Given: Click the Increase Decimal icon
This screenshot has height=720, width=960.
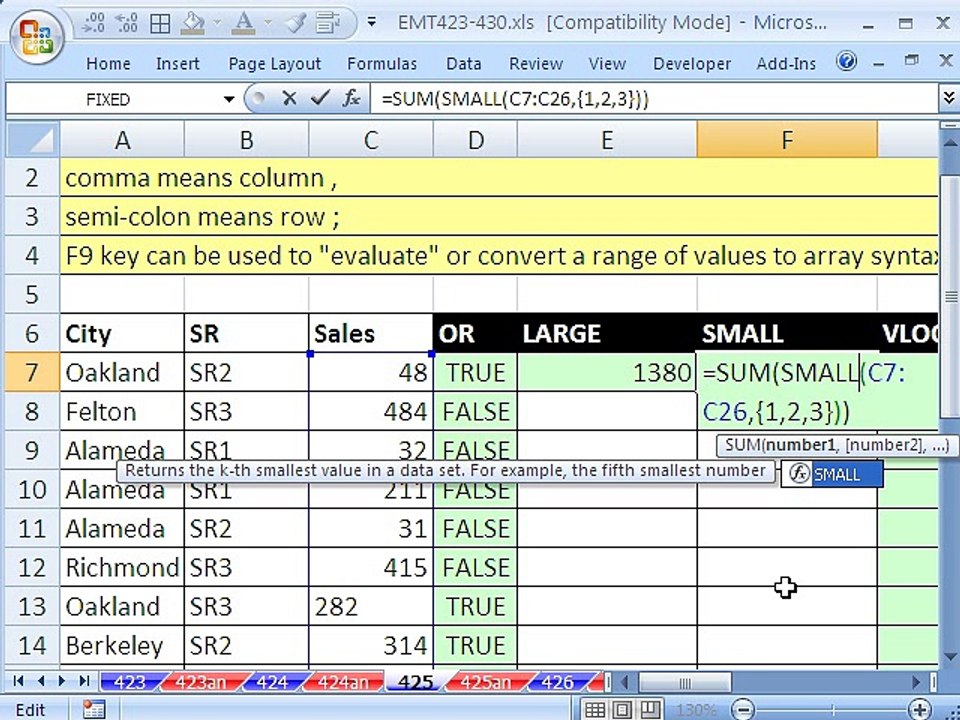Looking at the screenshot, I should click(94, 23).
